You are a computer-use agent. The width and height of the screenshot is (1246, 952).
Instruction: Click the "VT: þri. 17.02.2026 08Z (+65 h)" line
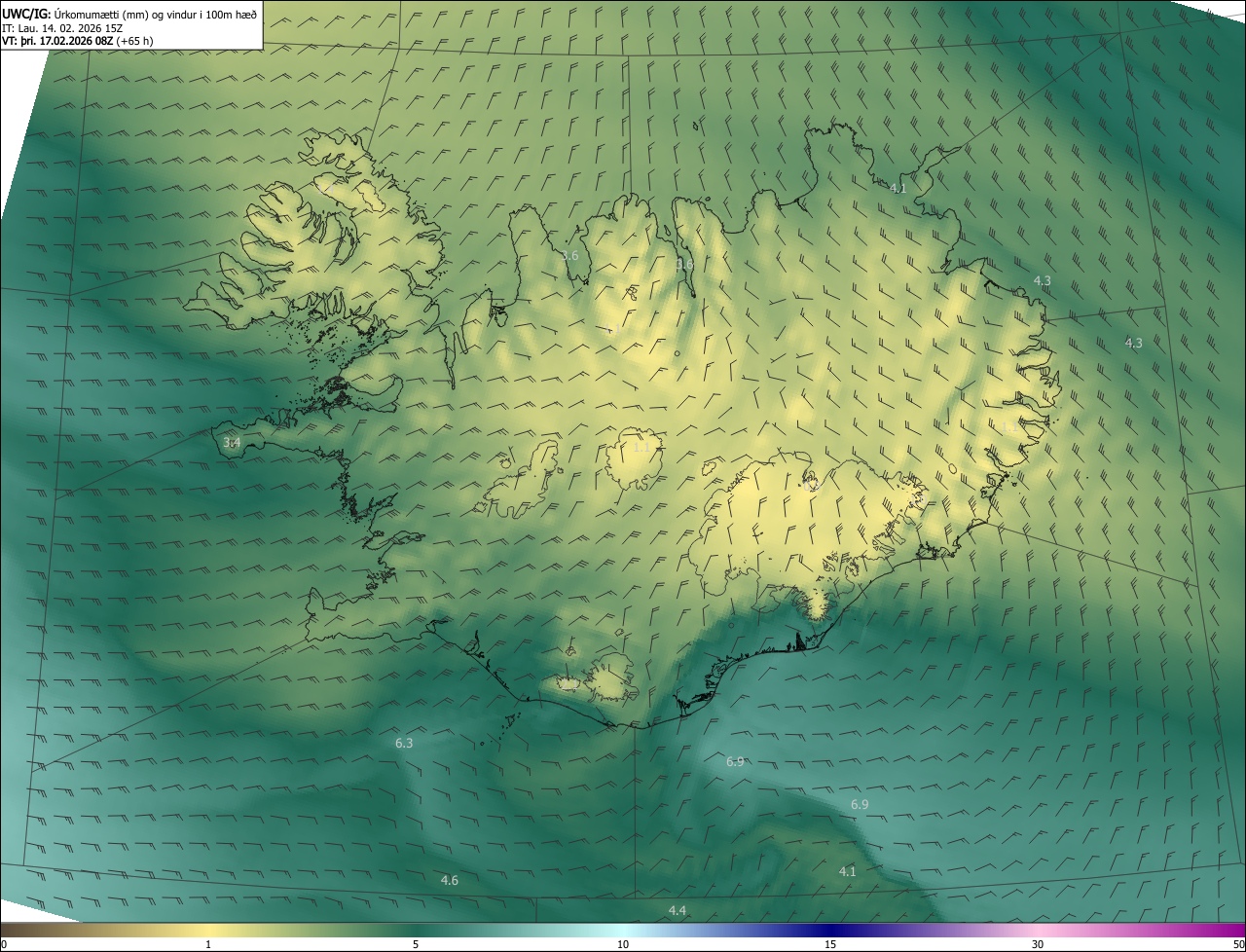coord(78,41)
